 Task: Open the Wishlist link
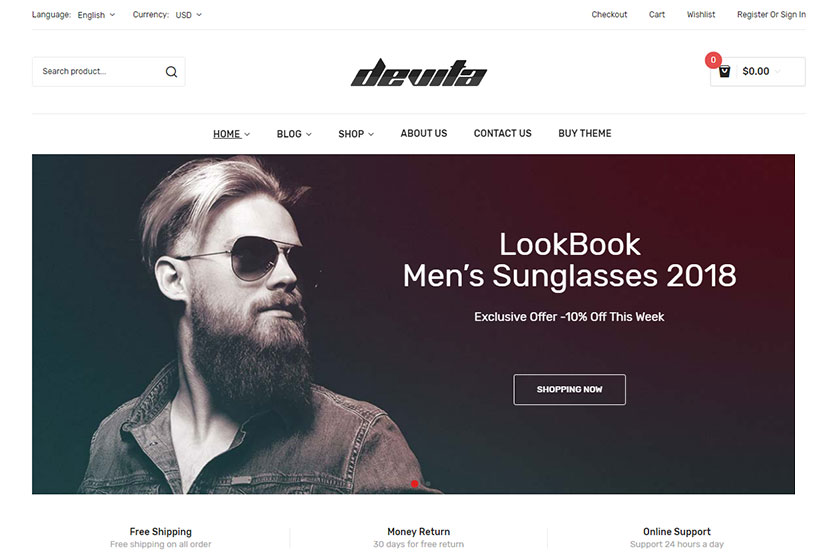click(701, 15)
